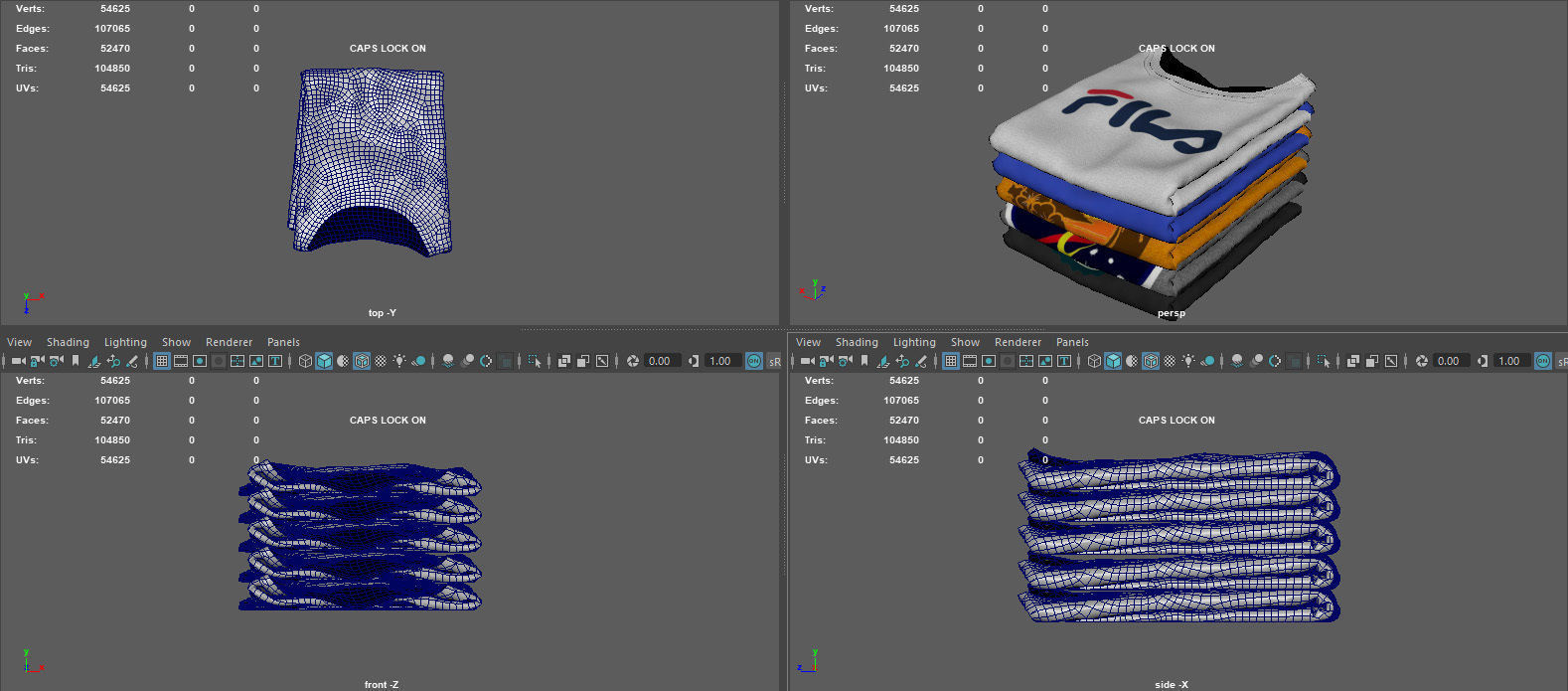The image size is (1568, 691).
Task: Open Renderer menu in side -X panel
Action: pyautogui.click(x=1018, y=342)
